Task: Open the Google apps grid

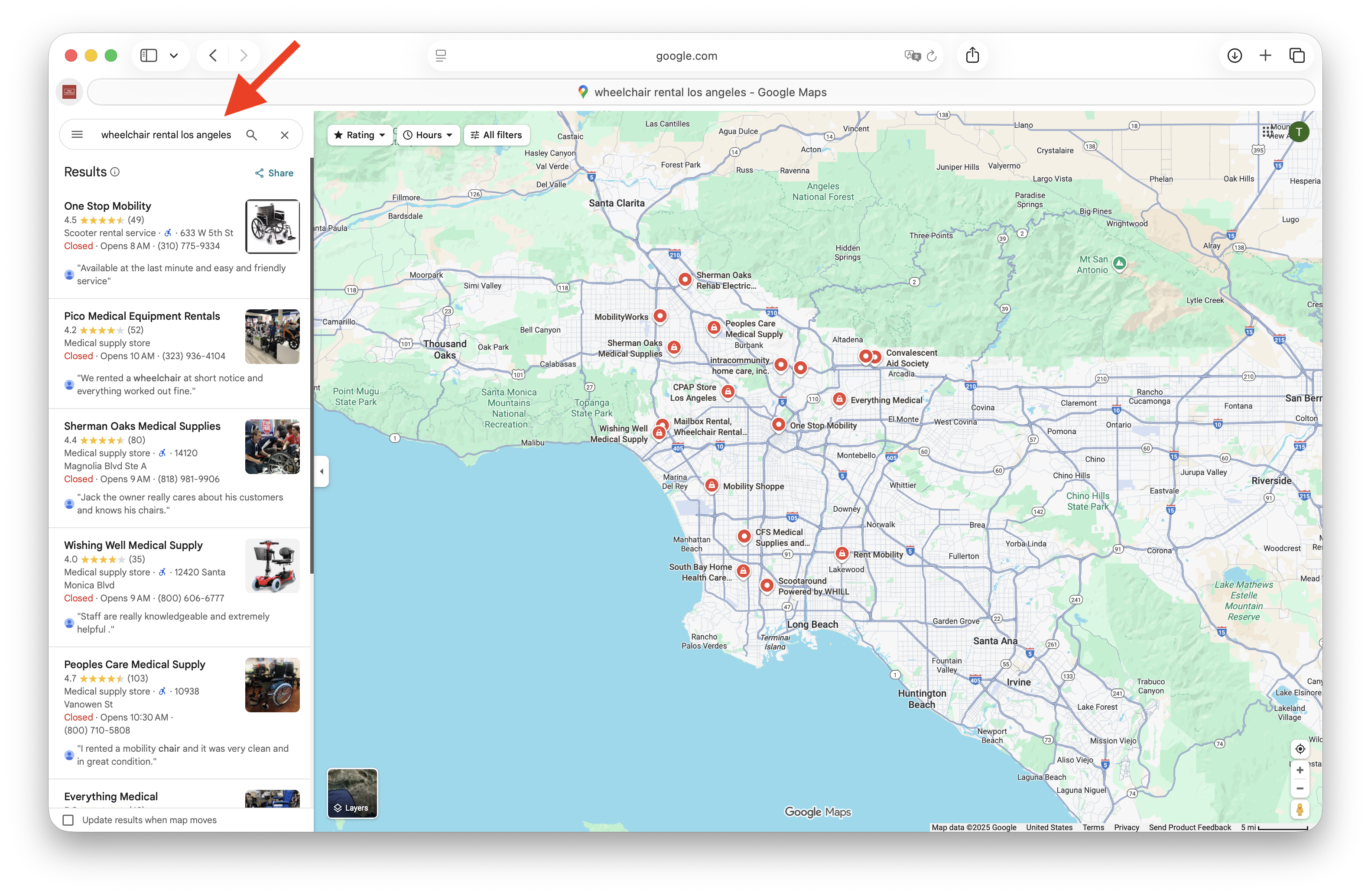Action: click(x=1267, y=132)
